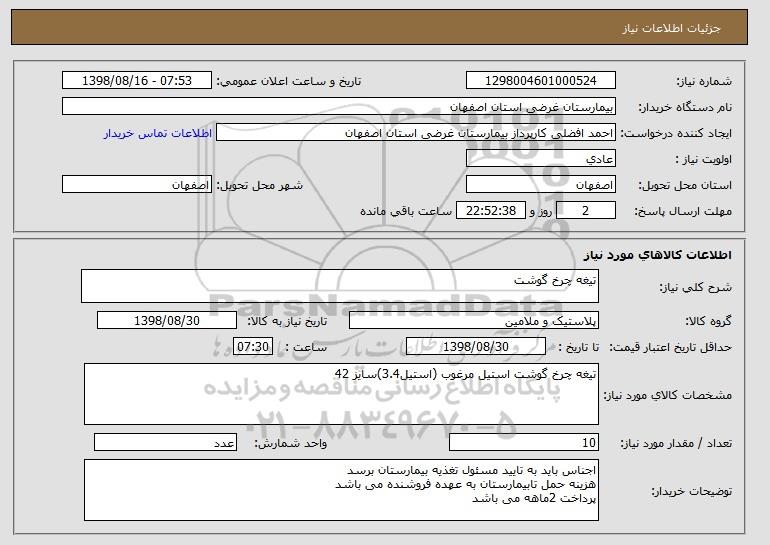Click the item specifications box with سایز 42

pyautogui.click(x=341, y=394)
